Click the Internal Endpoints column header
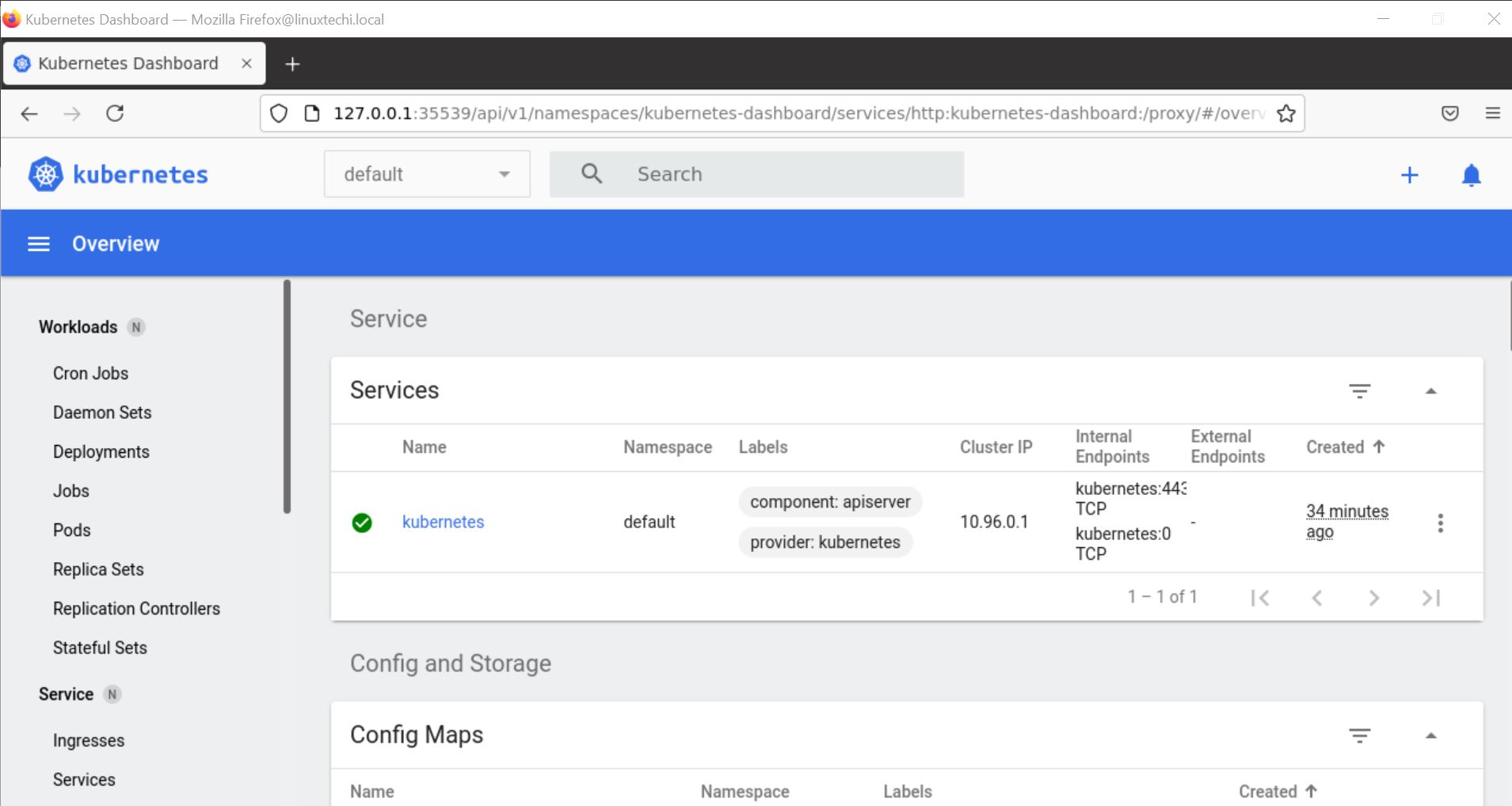This screenshot has width=1512, height=806. pos(1112,447)
